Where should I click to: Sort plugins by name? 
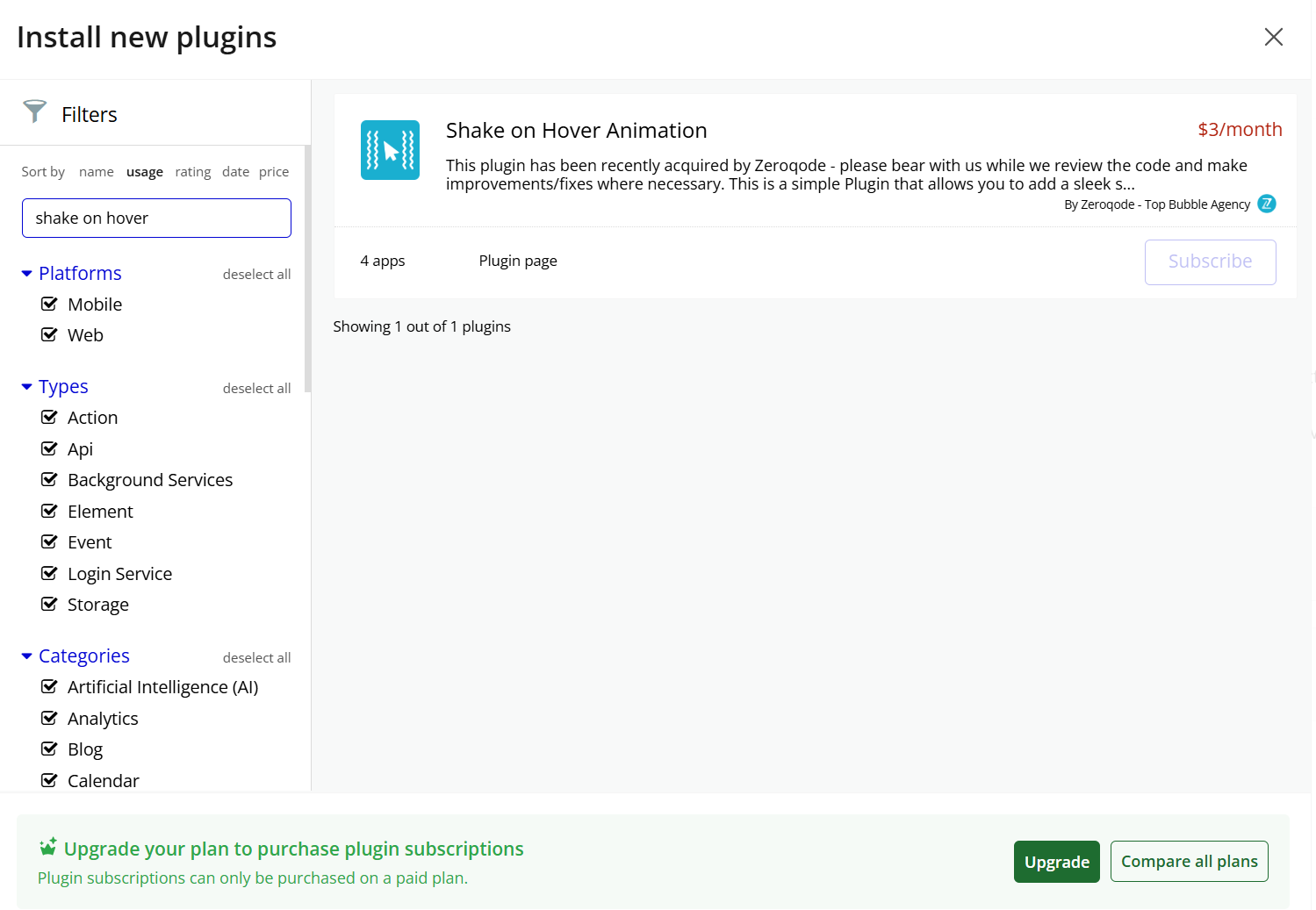[96, 172]
